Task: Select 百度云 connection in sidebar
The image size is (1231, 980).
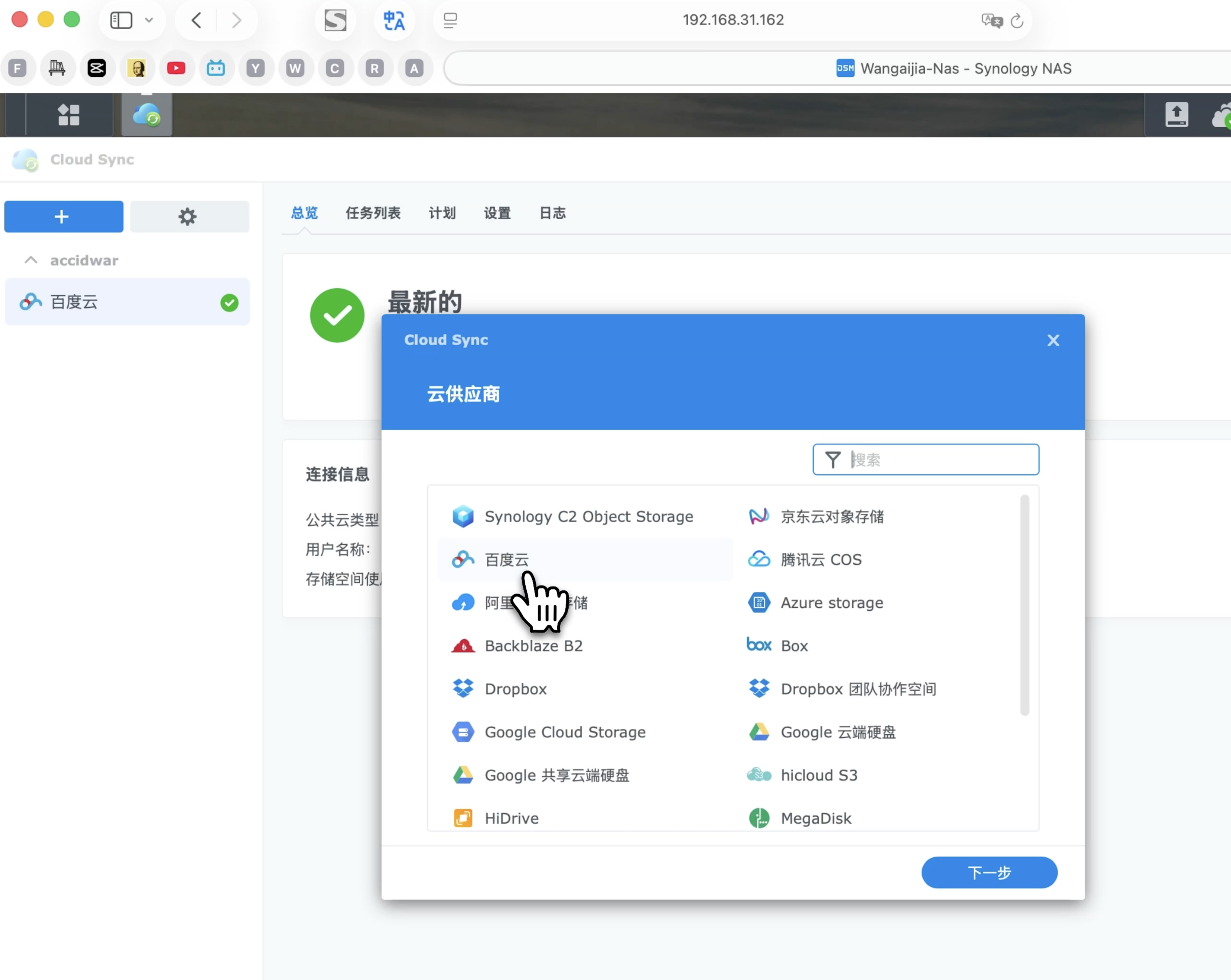Action: [127, 302]
